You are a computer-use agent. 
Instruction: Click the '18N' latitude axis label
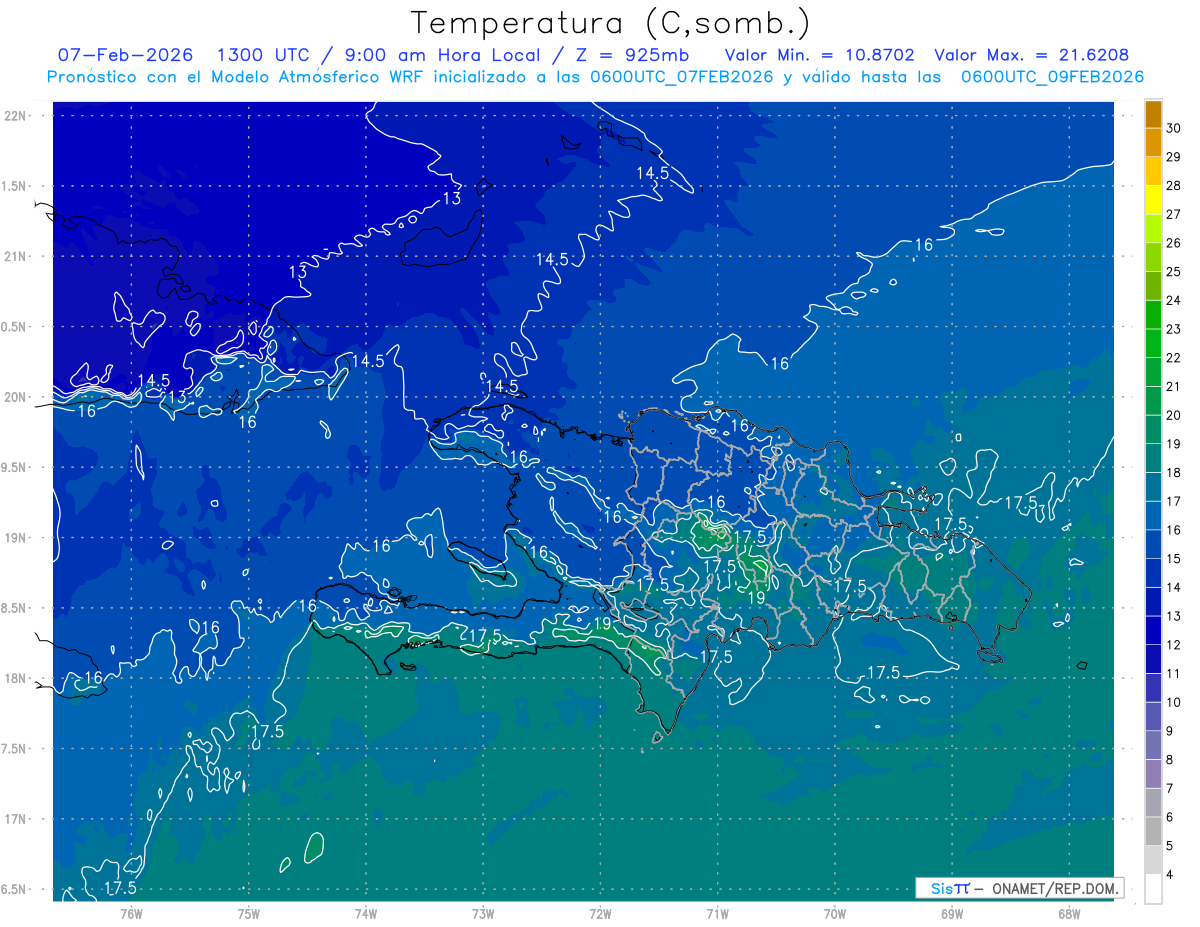[x=15, y=678]
